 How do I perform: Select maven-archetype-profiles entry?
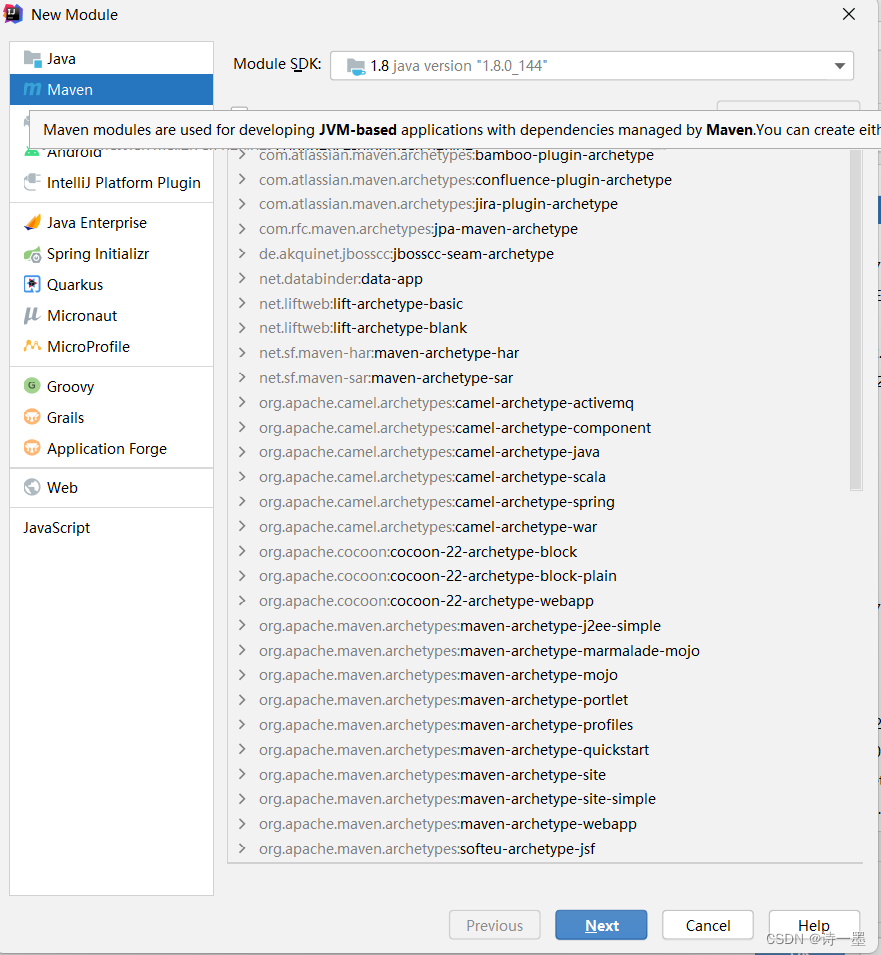click(446, 725)
